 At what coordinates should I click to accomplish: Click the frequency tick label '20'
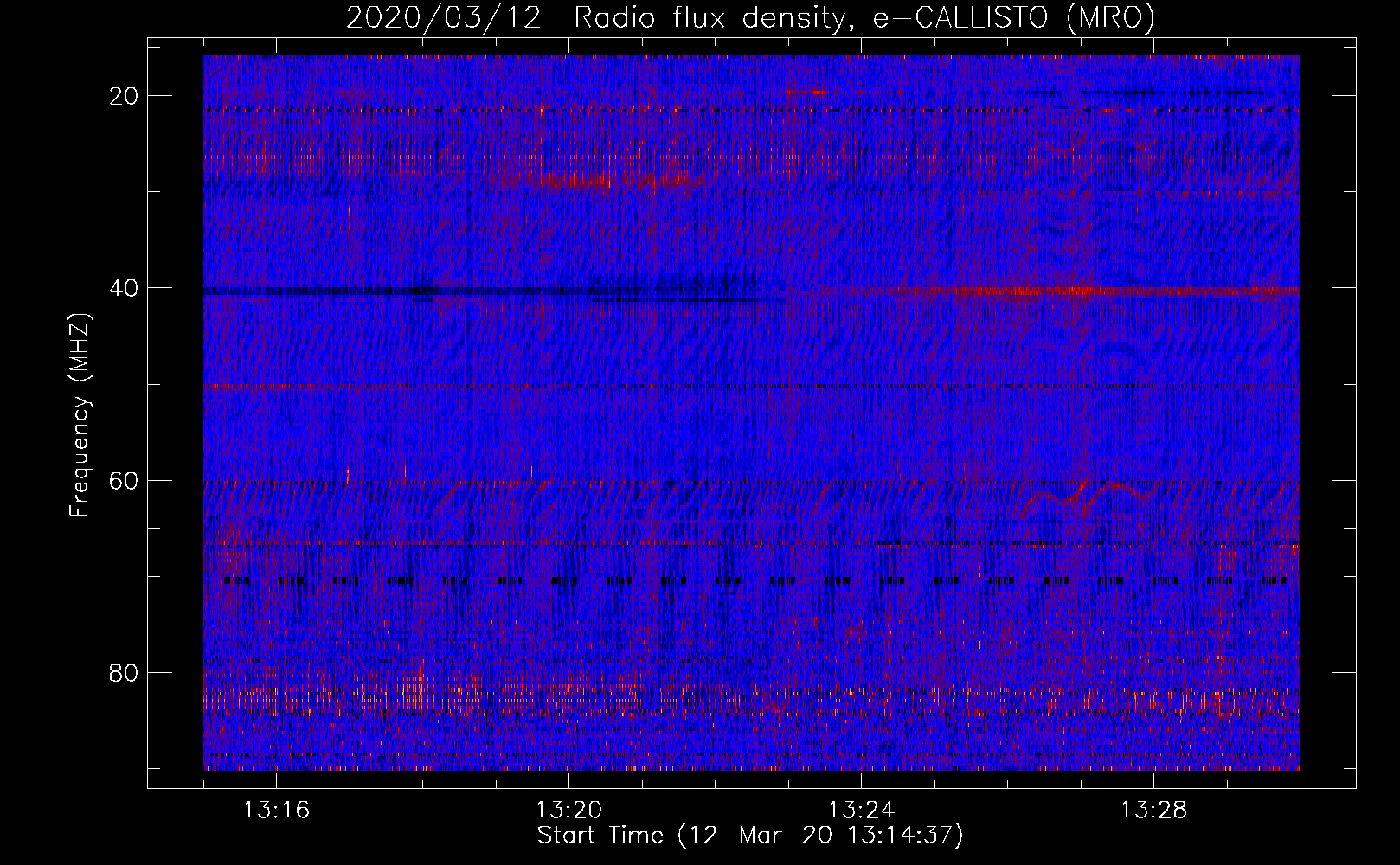coord(125,96)
